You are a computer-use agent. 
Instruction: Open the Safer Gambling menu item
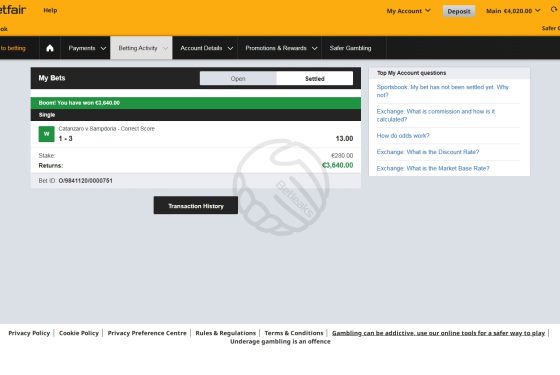350,48
